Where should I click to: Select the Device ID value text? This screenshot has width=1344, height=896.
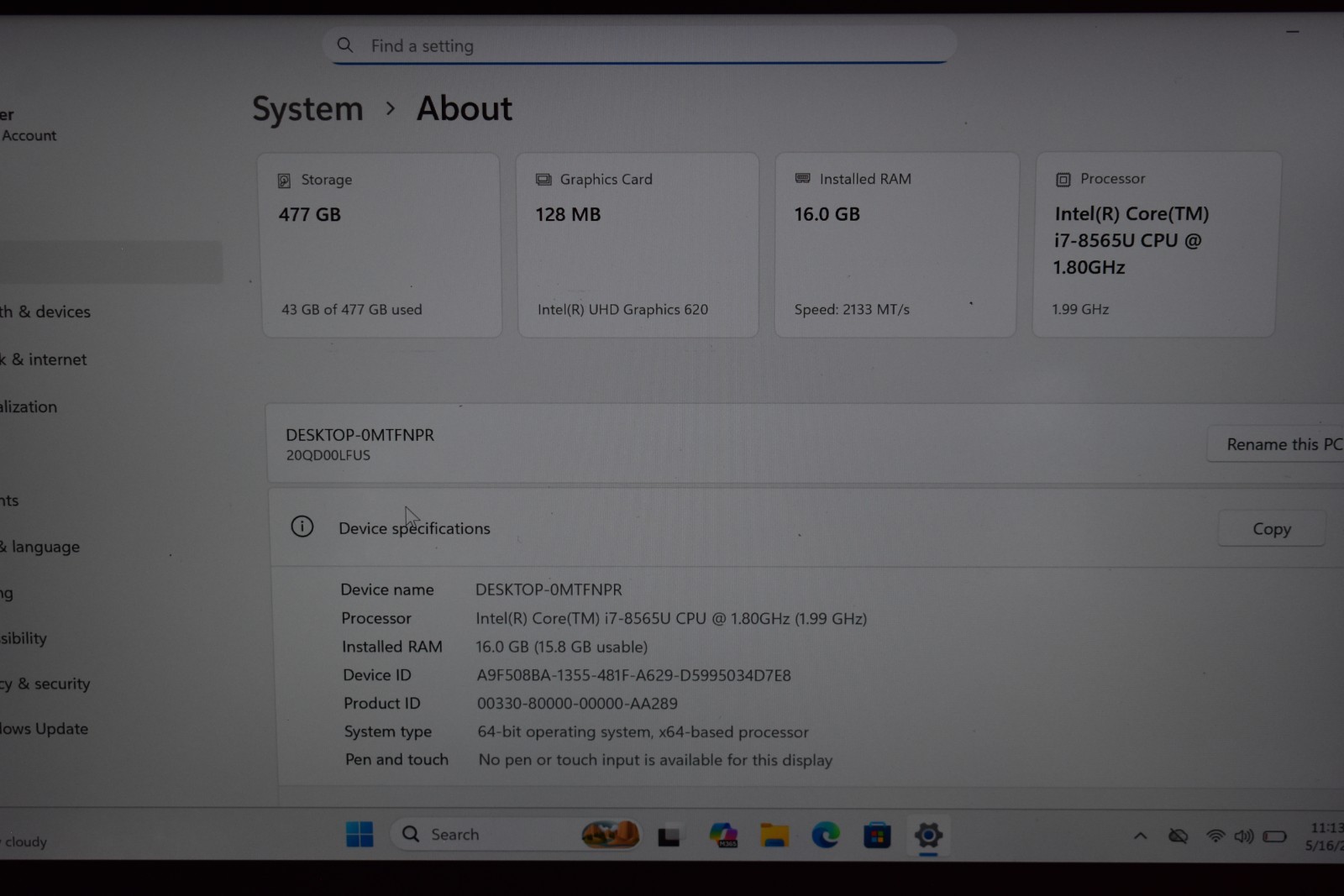click(x=634, y=675)
